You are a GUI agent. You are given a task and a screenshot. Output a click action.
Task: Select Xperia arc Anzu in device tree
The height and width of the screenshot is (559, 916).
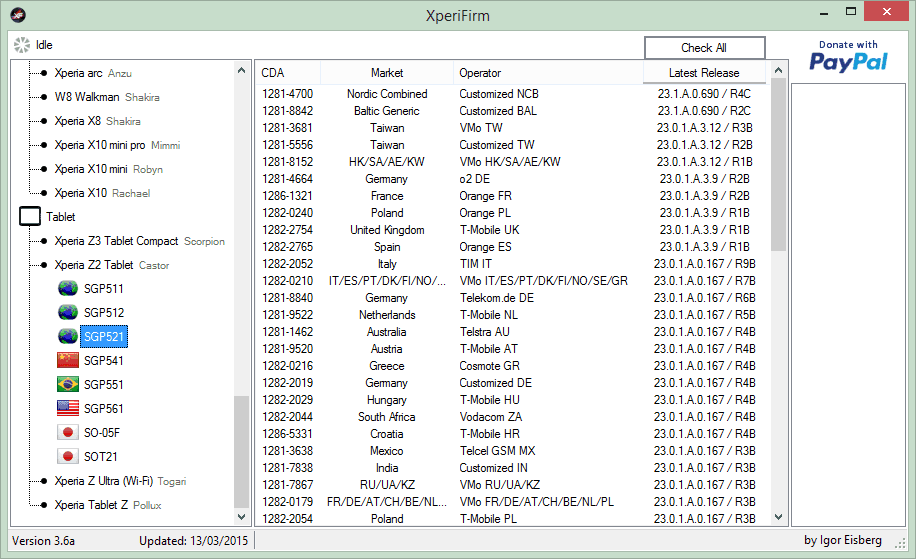(x=93, y=73)
